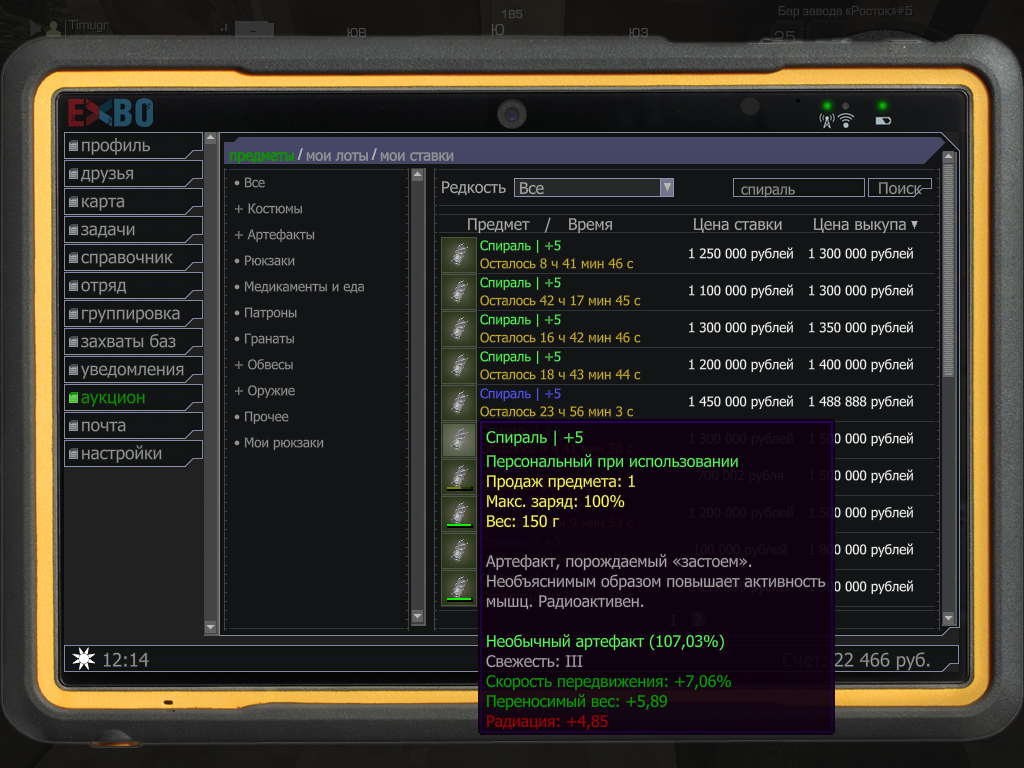Click the Поиск button
This screenshot has width=1024, height=768.
click(x=899, y=189)
